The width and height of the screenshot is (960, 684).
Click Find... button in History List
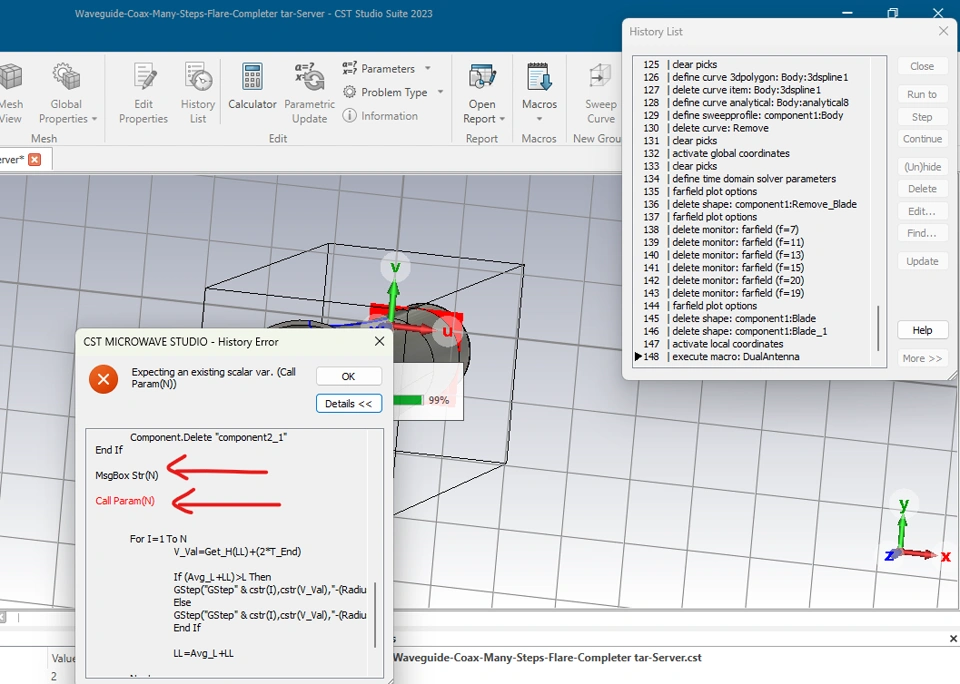point(922,233)
